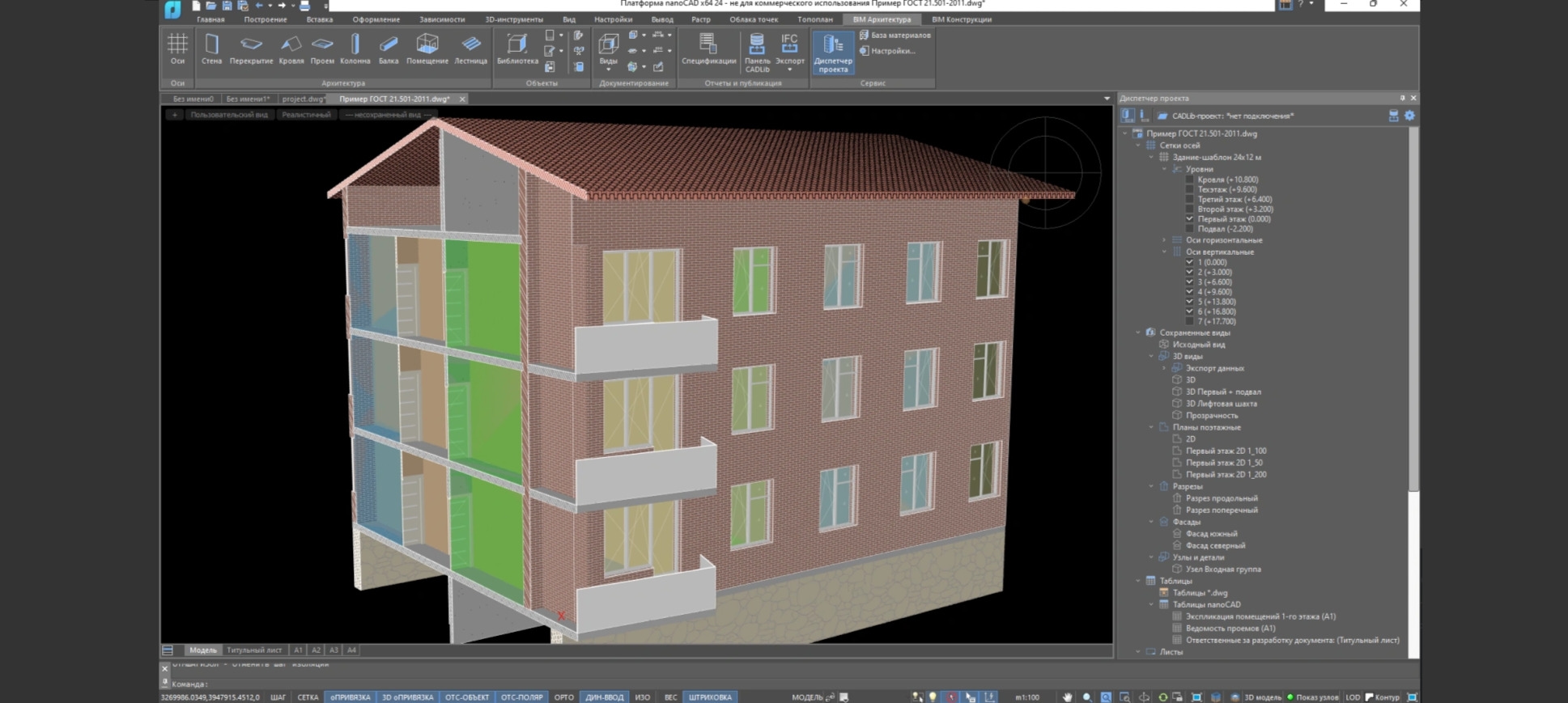The height and width of the screenshot is (703, 1568).
Task: Switch to the project.dwg document tab
Action: (x=304, y=99)
